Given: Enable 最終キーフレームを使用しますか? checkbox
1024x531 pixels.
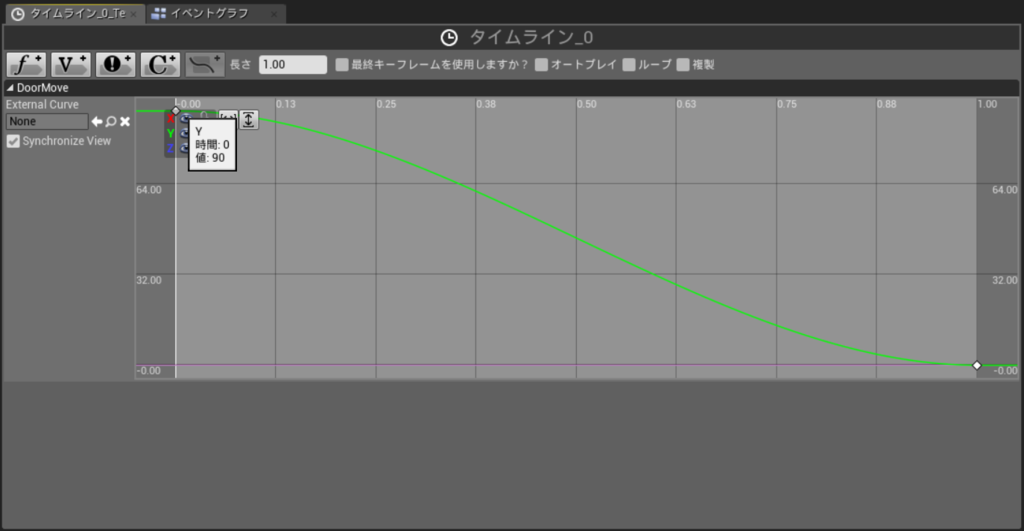Looking at the screenshot, I should [342, 65].
